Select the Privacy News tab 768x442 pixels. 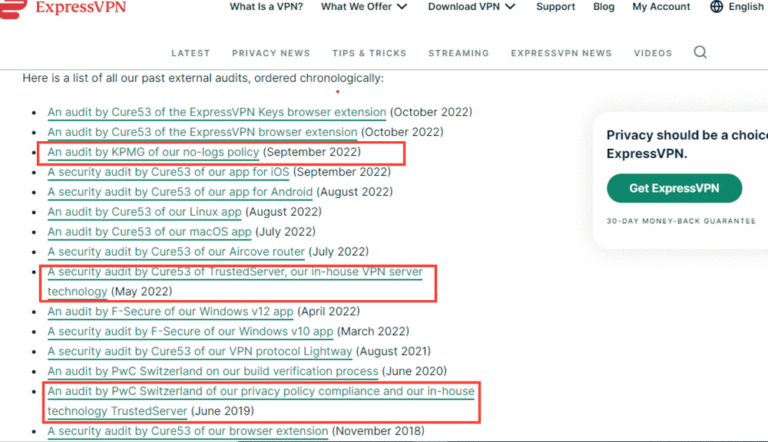point(271,53)
